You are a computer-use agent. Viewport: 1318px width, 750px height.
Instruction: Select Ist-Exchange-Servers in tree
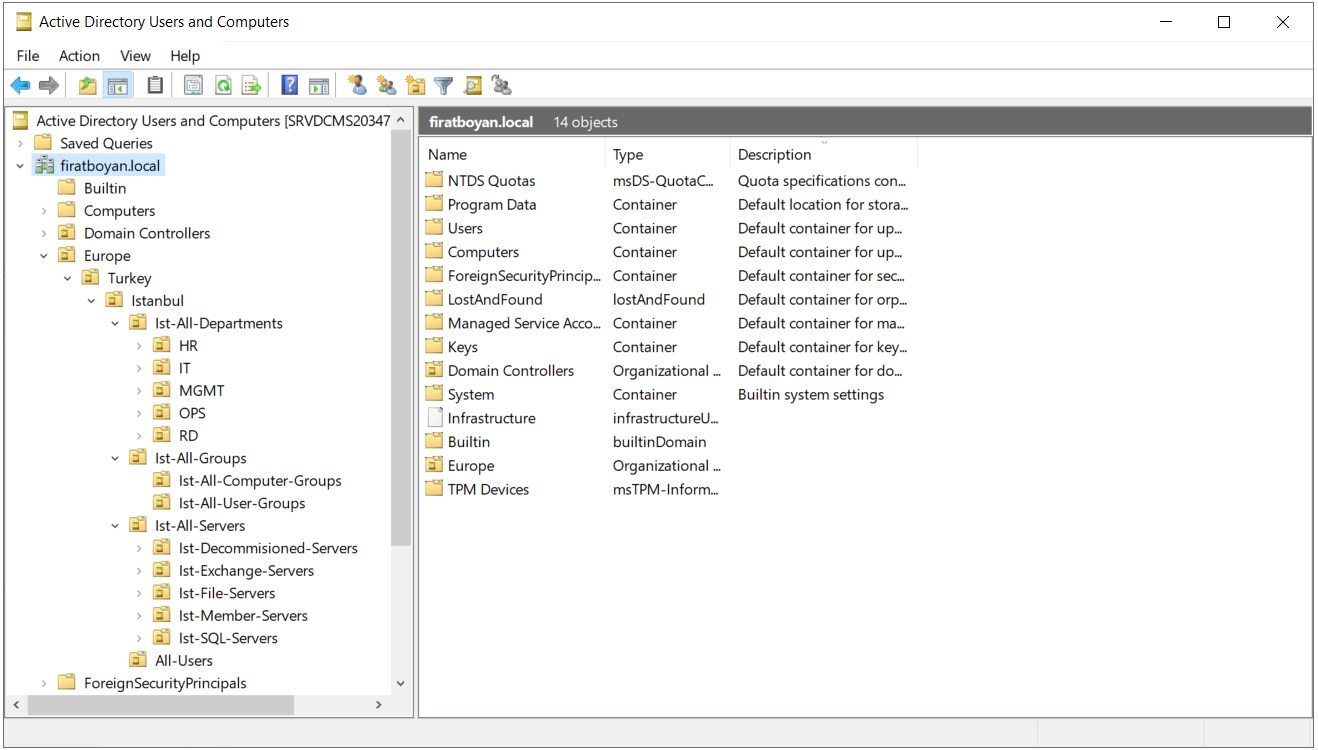tap(246, 571)
